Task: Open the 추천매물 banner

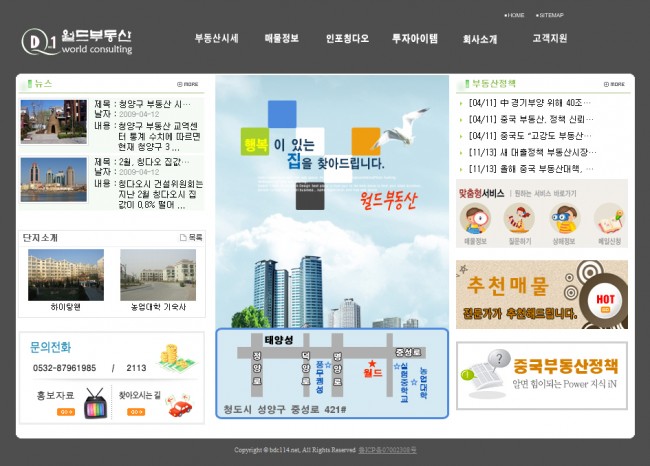Action: click(542, 295)
